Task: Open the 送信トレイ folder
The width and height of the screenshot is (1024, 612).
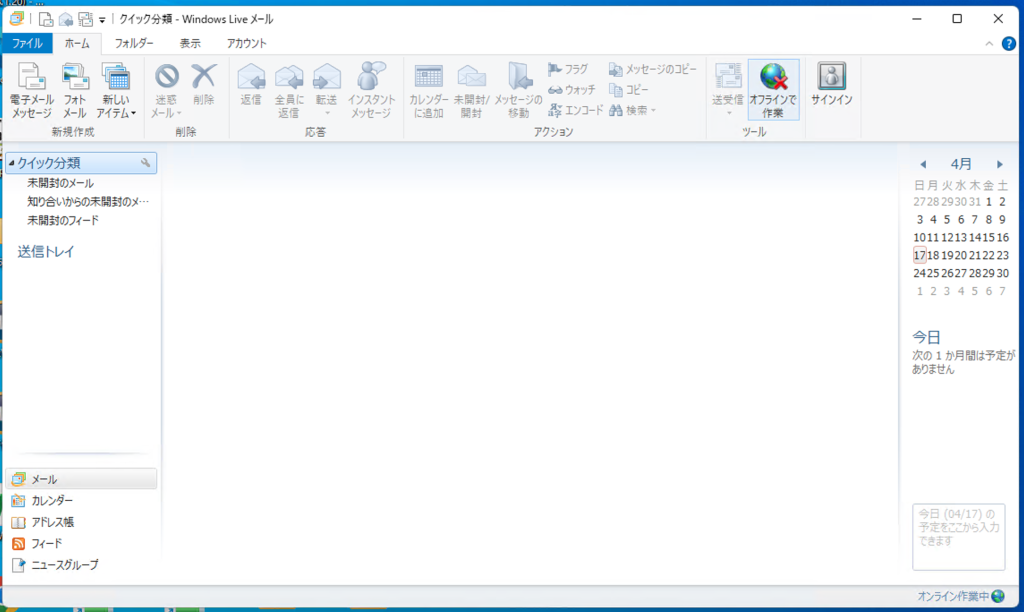Action: (x=46, y=251)
